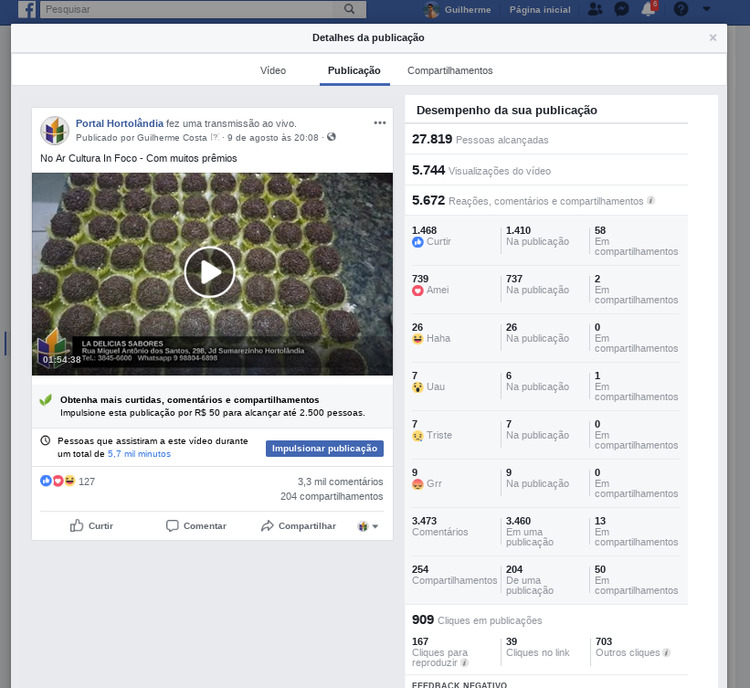Type in the Pesquisar search field
This screenshot has width=750, height=688.
coord(190,9)
